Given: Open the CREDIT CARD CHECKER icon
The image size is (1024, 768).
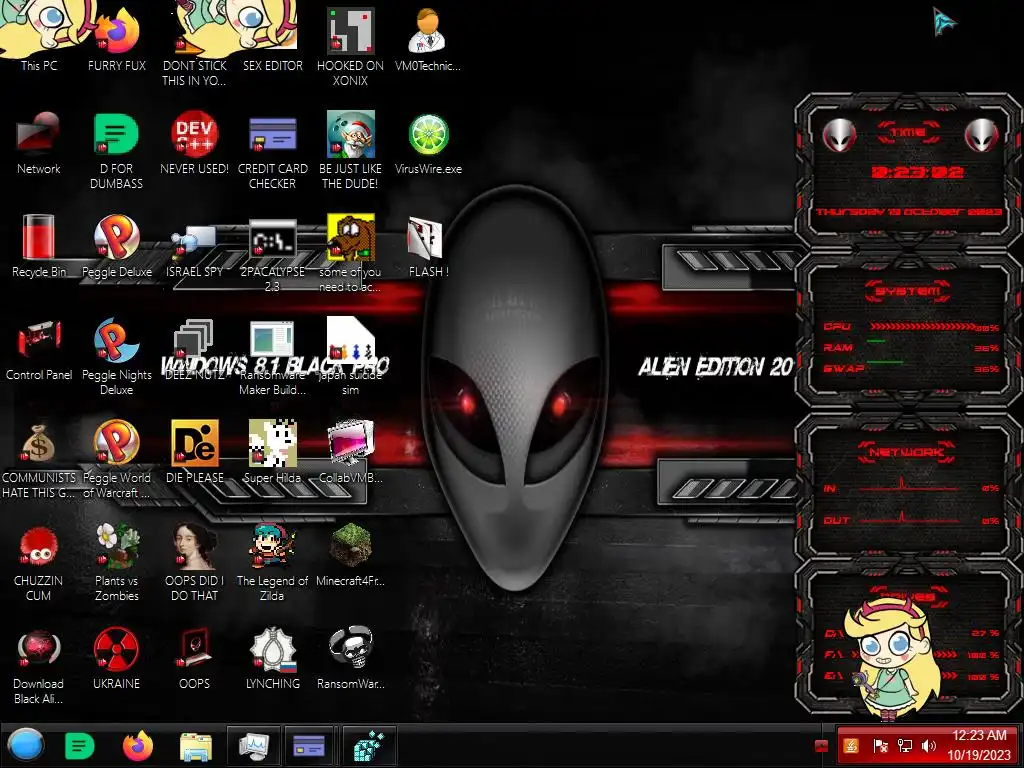Looking at the screenshot, I should [272, 149].
